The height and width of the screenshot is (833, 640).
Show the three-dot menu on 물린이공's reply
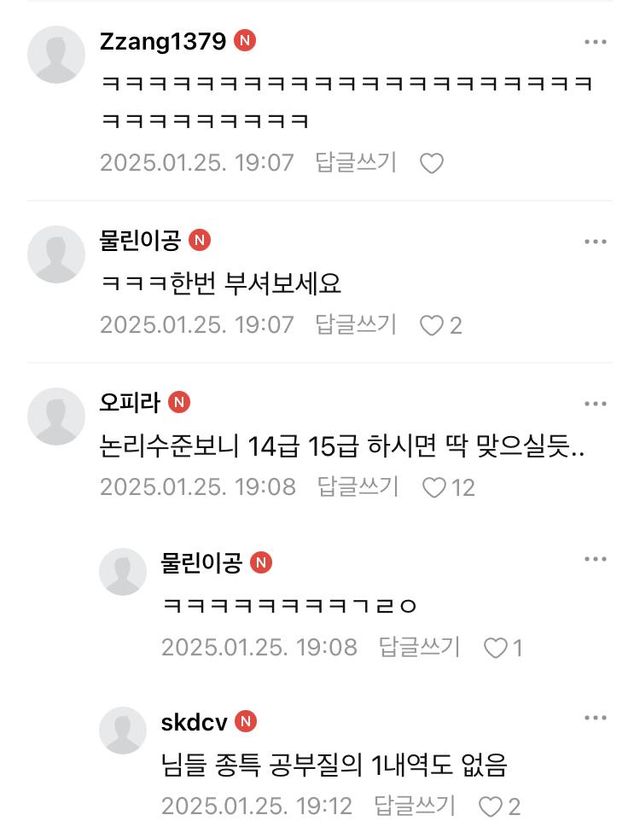coord(595,559)
